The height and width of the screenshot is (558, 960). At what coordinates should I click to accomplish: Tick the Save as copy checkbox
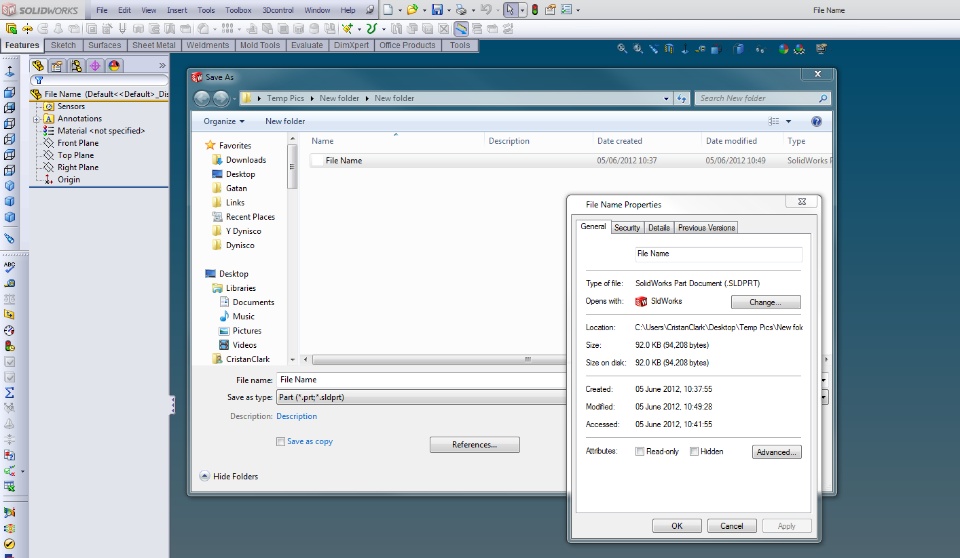280,442
